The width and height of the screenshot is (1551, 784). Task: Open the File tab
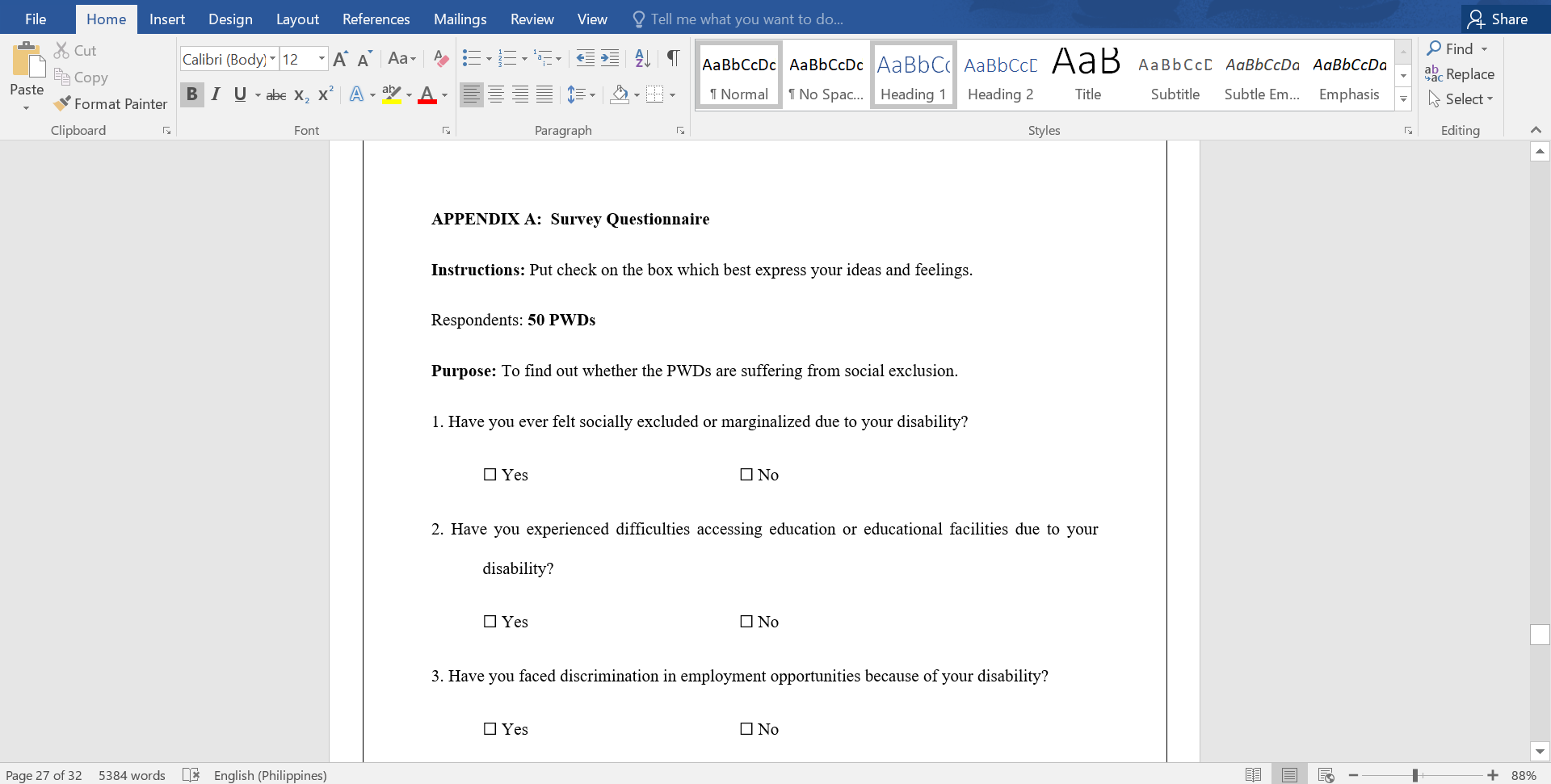click(x=36, y=19)
